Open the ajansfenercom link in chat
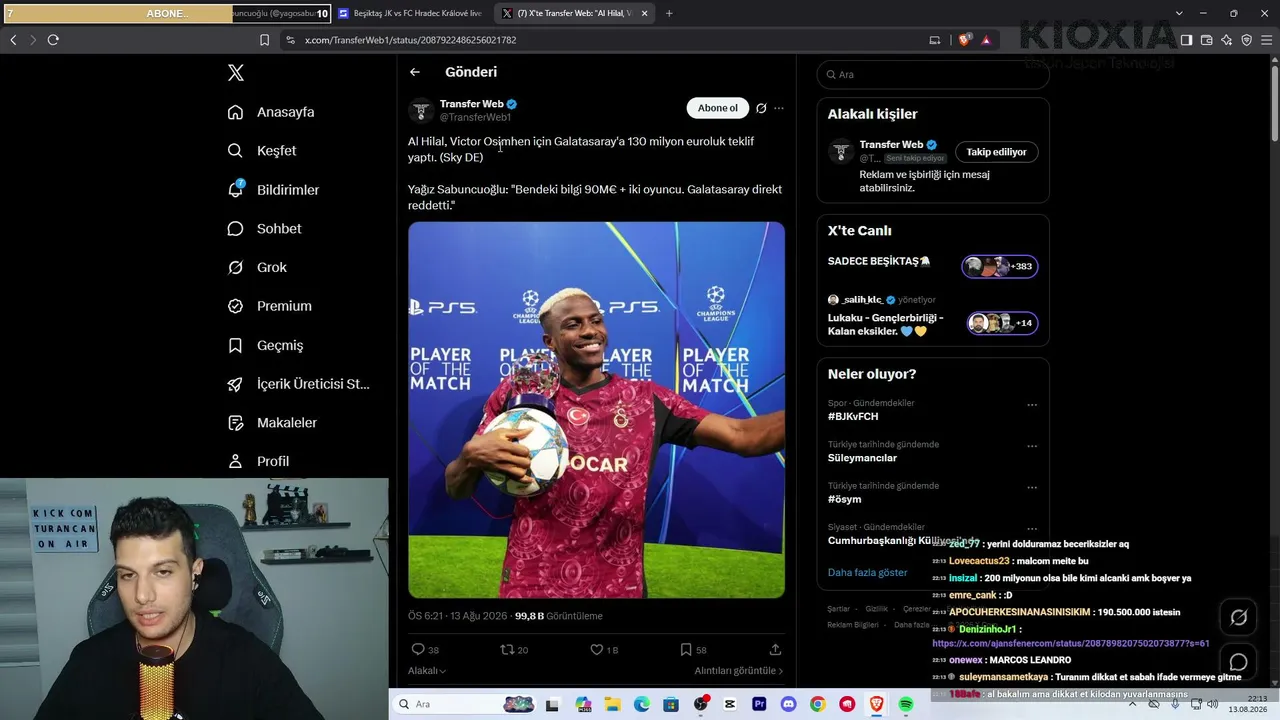Viewport: 1280px width, 720px height. click(x=1071, y=644)
